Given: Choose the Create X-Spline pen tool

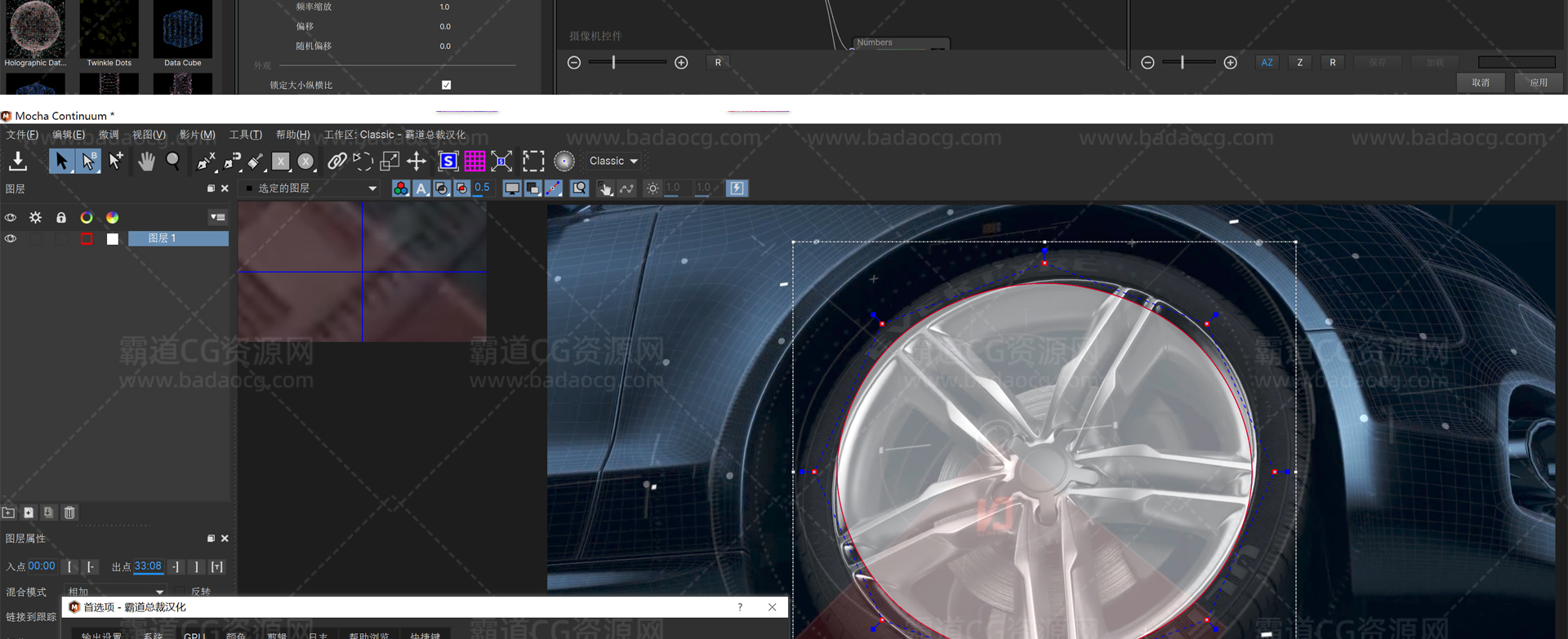Looking at the screenshot, I should (205, 162).
